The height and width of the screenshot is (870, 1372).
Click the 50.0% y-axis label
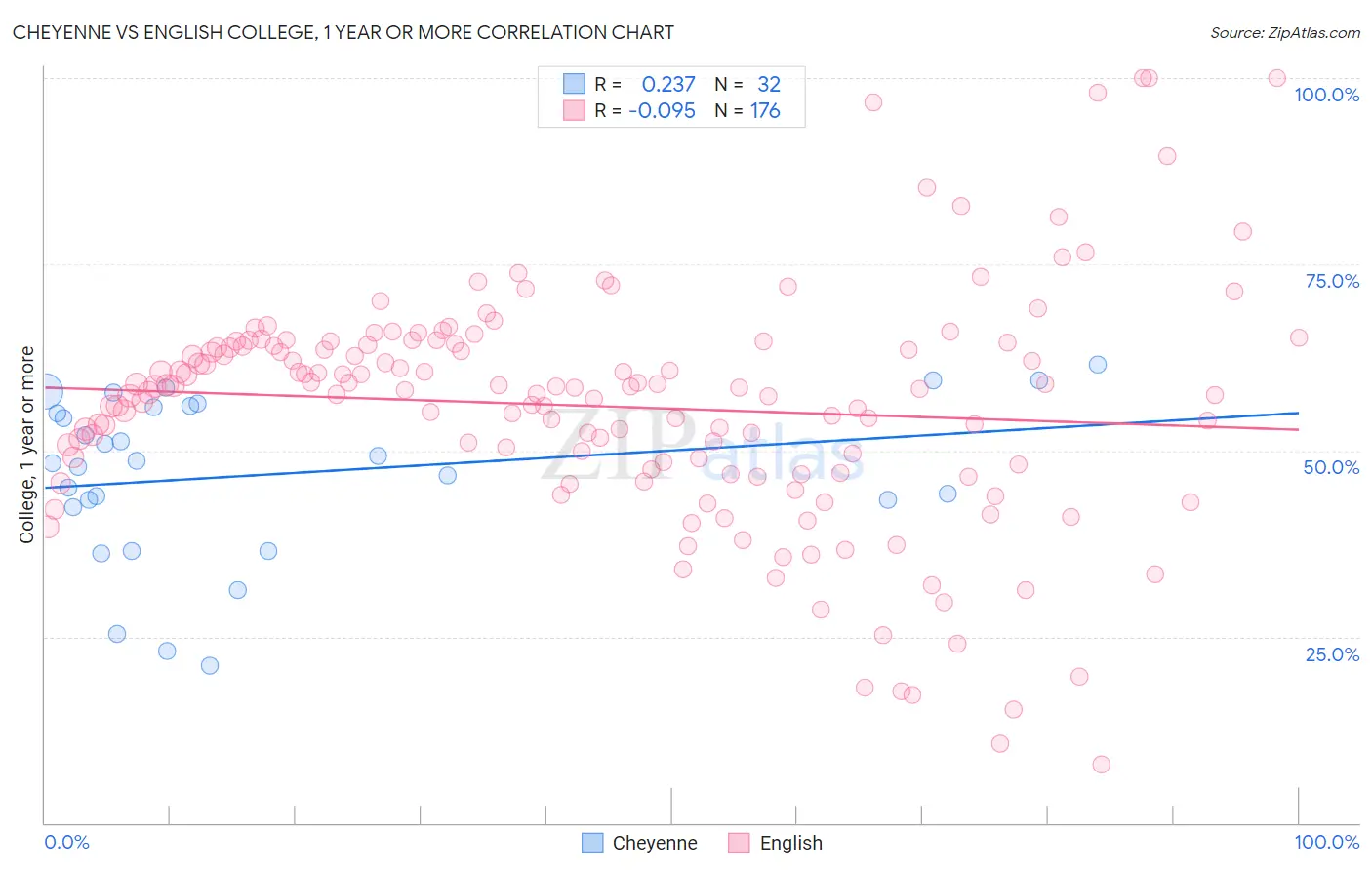(x=1331, y=467)
